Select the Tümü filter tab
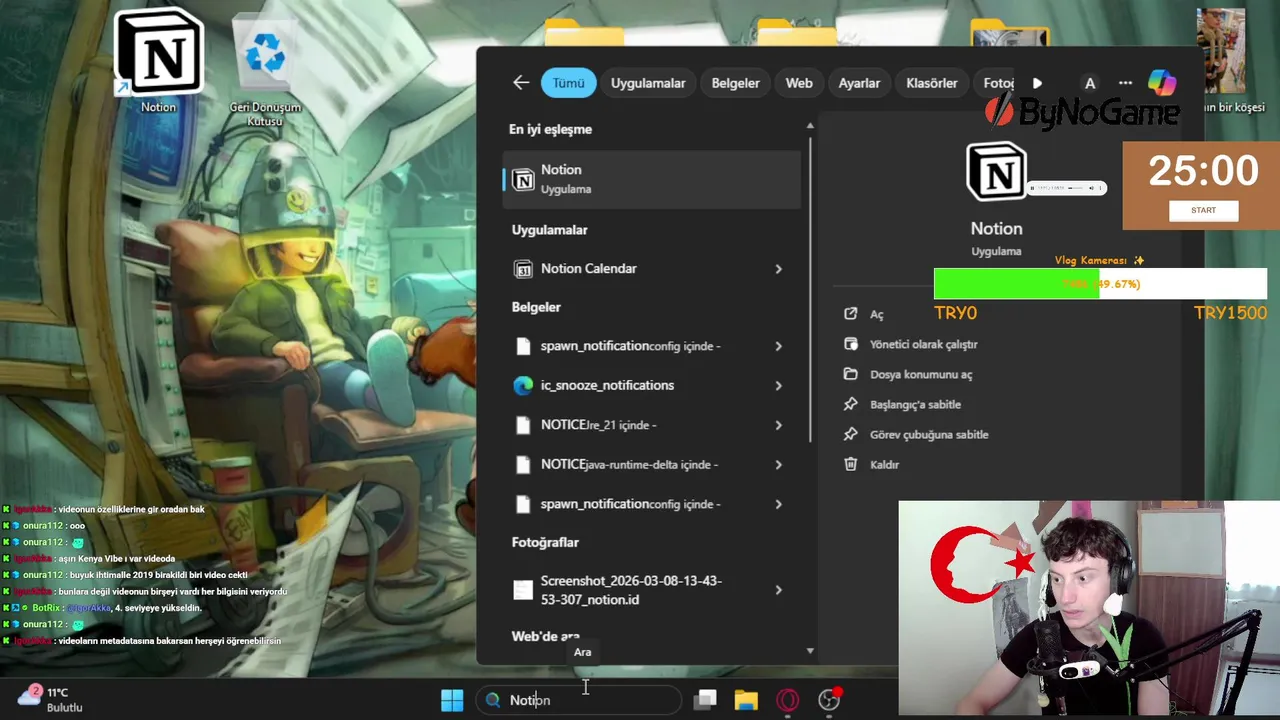1280x720 pixels. point(568,83)
